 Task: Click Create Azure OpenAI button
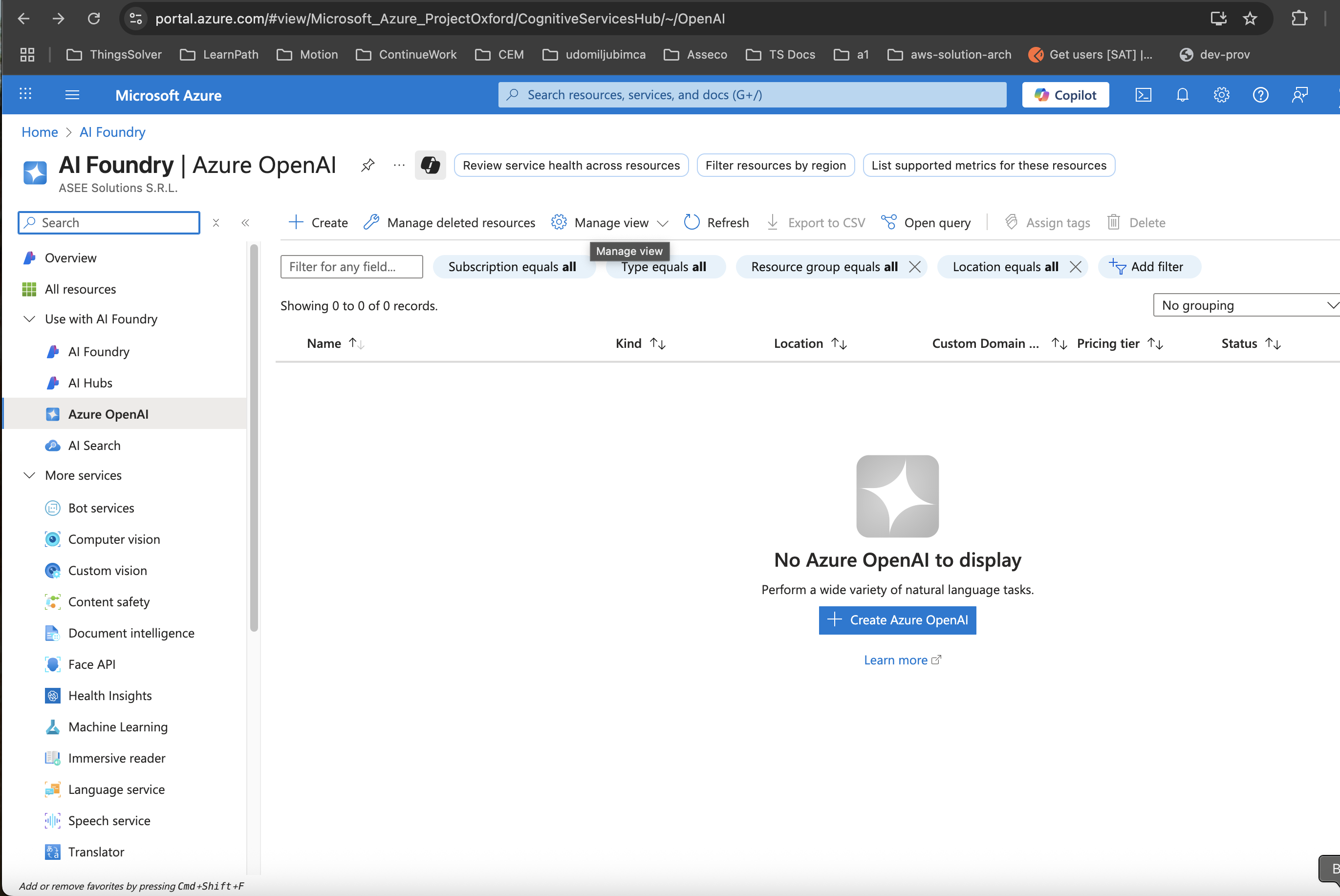pyautogui.click(x=897, y=620)
